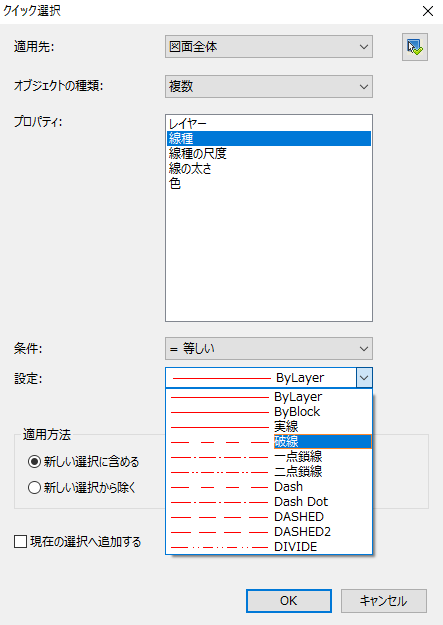Select 線の太さ property

tap(269, 169)
